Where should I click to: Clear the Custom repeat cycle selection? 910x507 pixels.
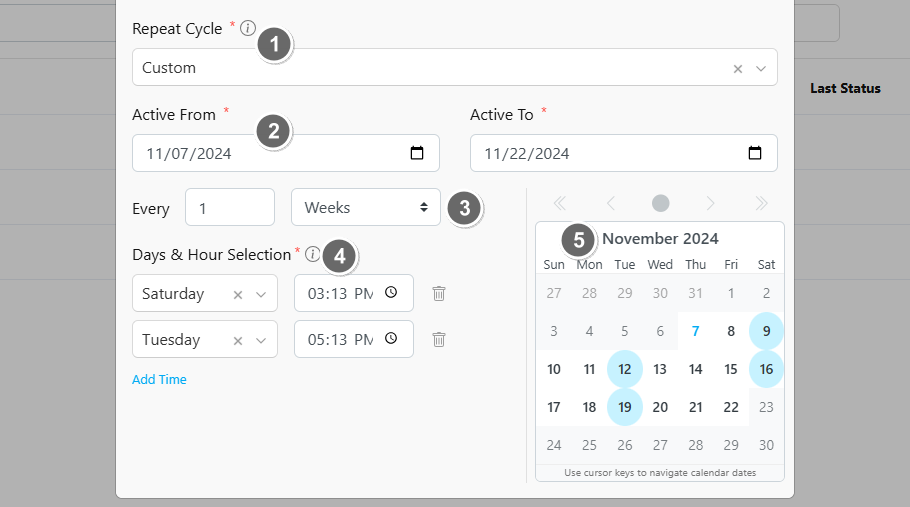pos(738,69)
